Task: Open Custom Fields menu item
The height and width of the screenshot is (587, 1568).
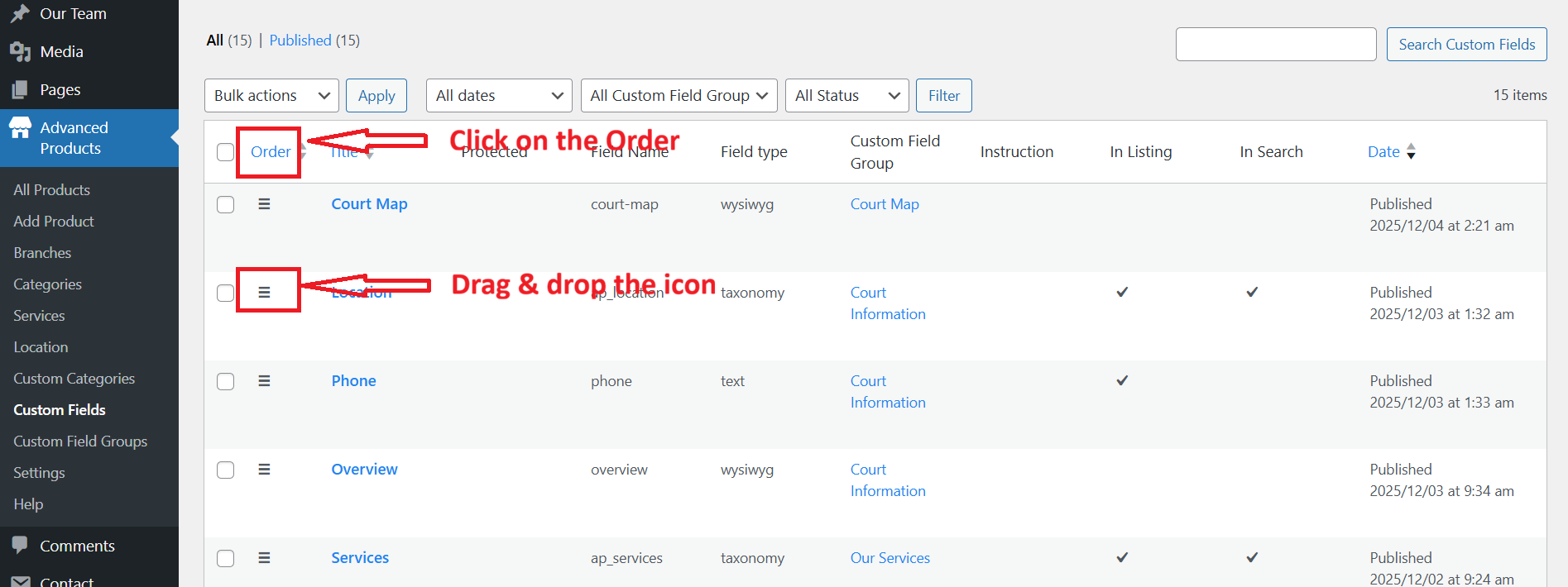Action: click(x=60, y=409)
